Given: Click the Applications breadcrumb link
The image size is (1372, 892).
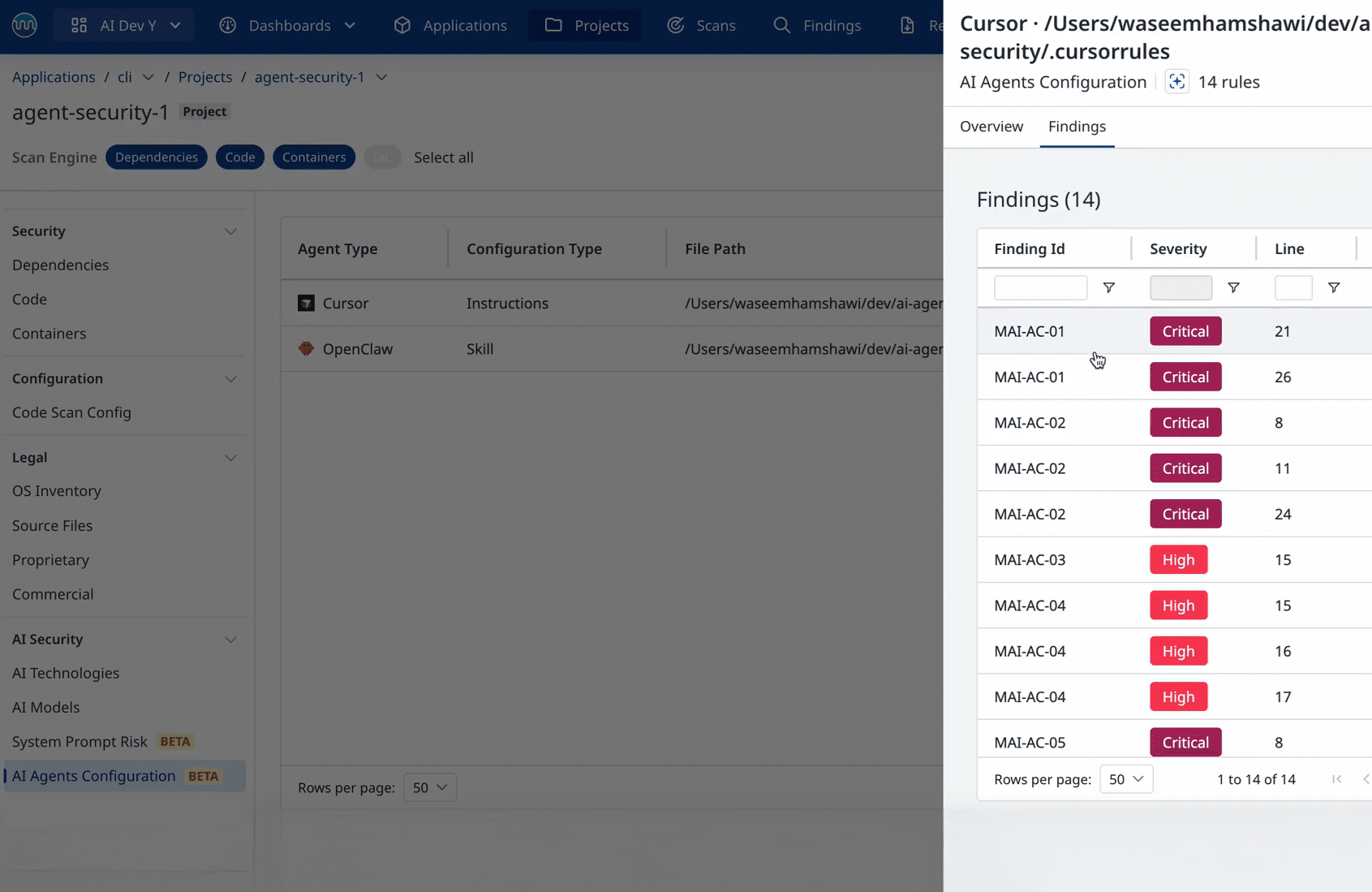Looking at the screenshot, I should point(54,77).
